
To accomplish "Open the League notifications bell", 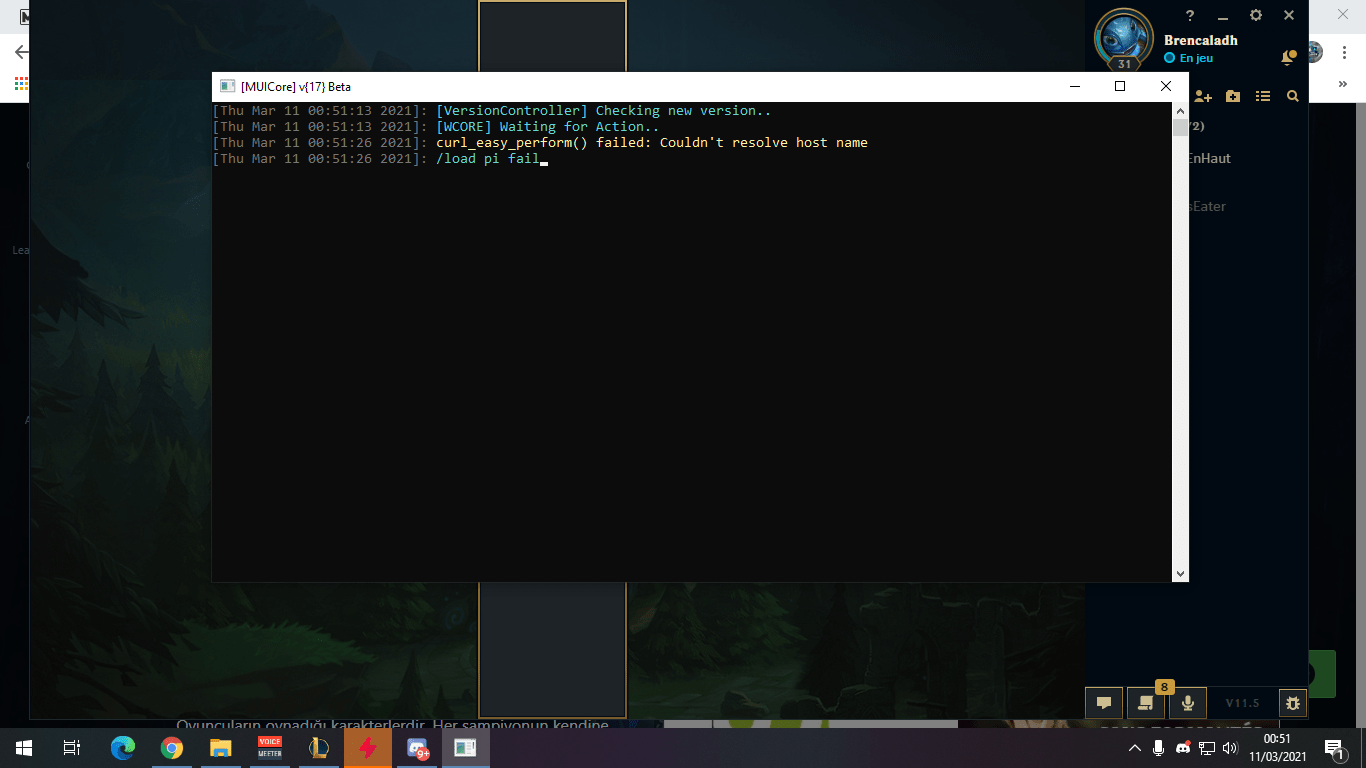I will click(1289, 58).
